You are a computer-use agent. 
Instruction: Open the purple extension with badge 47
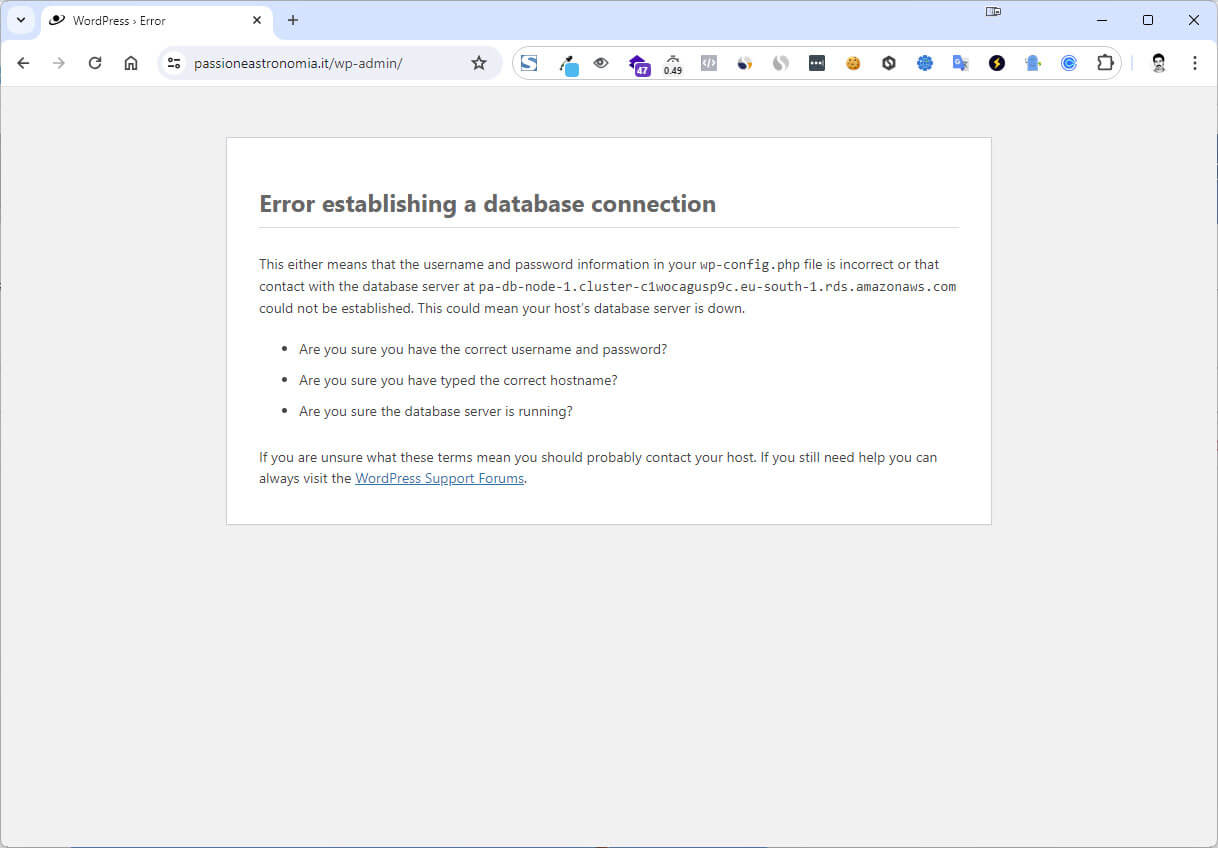pyautogui.click(x=638, y=65)
